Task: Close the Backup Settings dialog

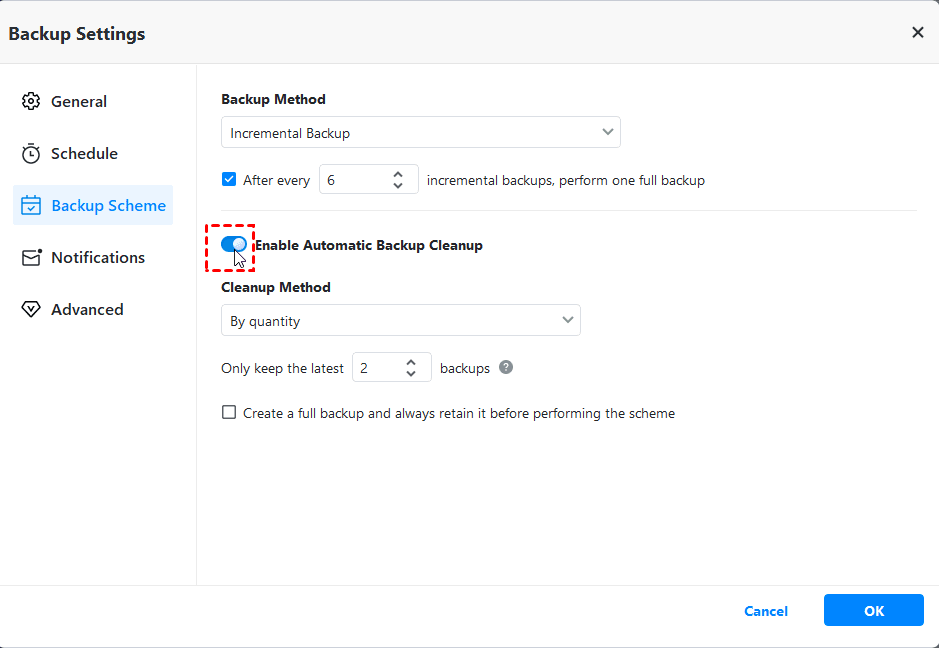Action: [x=917, y=33]
